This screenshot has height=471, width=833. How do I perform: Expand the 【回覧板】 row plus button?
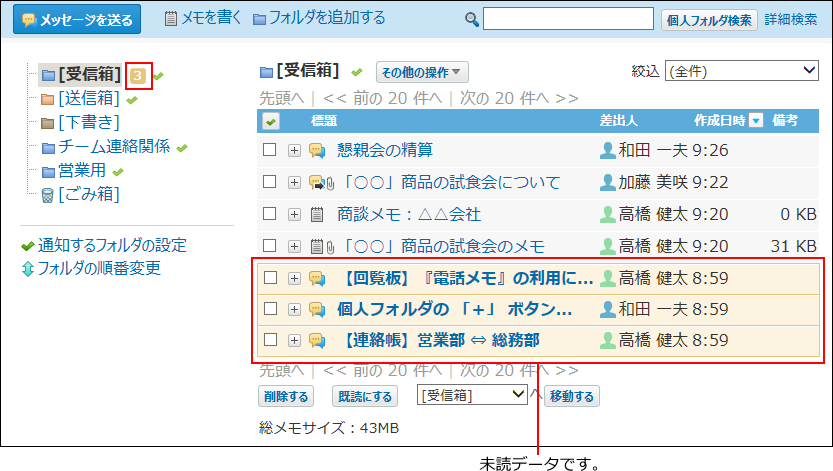pos(294,278)
